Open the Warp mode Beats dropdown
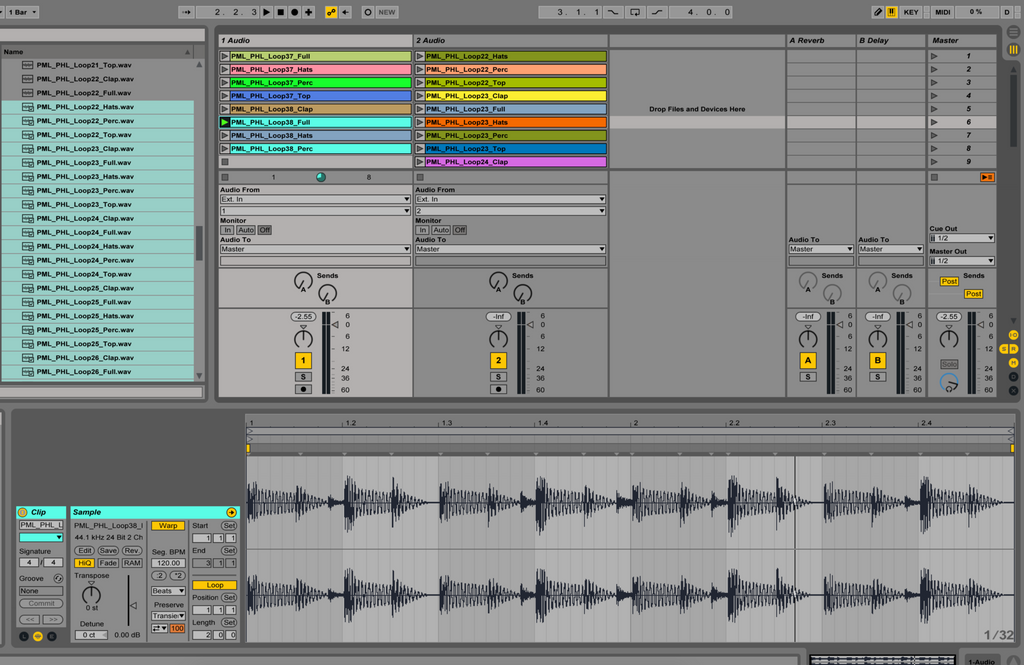This screenshot has height=665, width=1024. [x=168, y=591]
